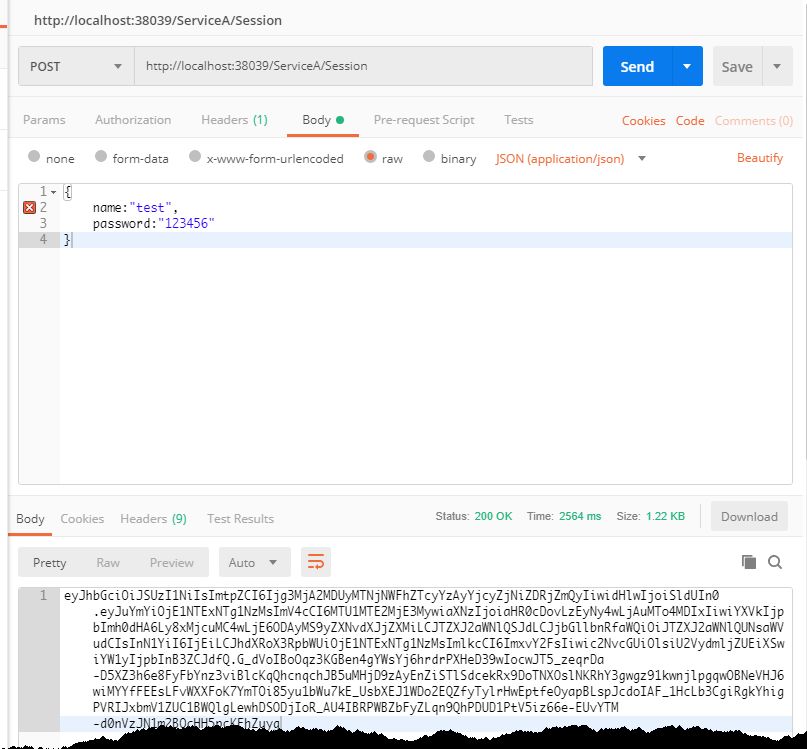807x749 pixels.
Task: Click the error marker on line 2
Action: tap(29, 207)
